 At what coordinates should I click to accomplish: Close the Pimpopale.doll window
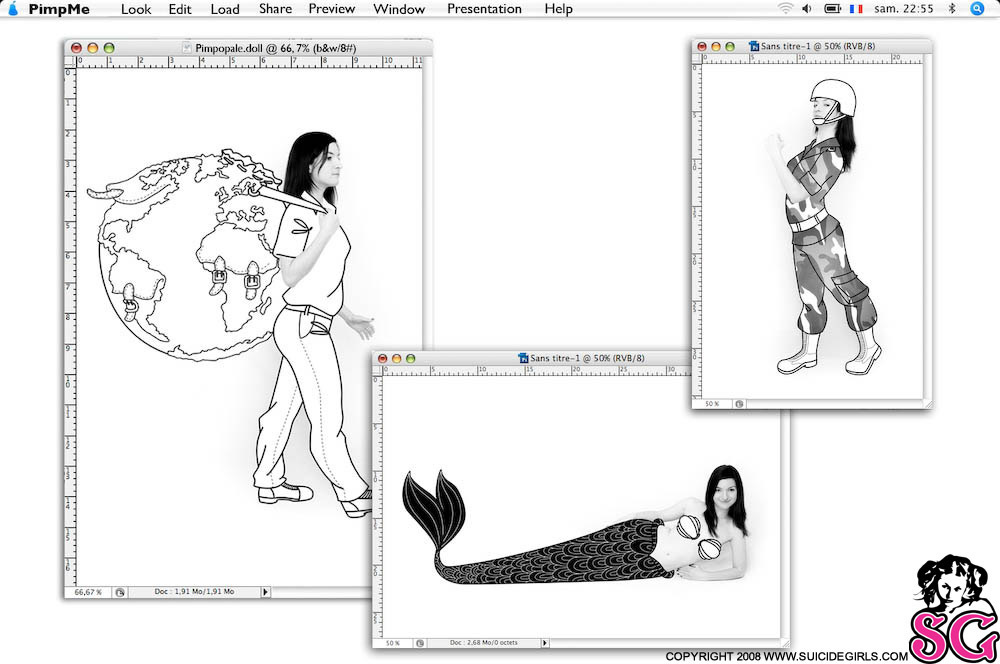coord(77,48)
